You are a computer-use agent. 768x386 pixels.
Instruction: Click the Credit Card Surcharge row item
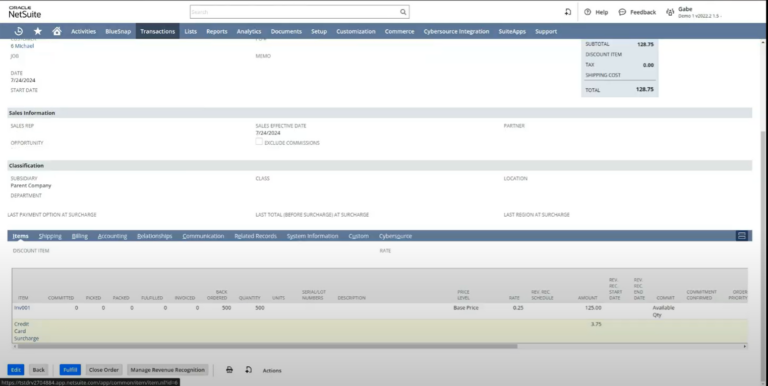[26, 331]
